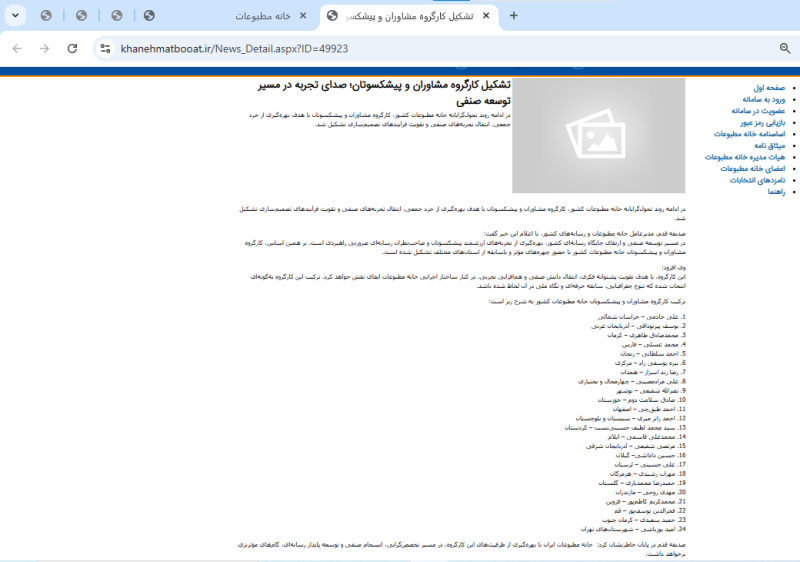The height and width of the screenshot is (562, 800).
Task: Click list row 10 خوزستان
Action: [x=642, y=400]
